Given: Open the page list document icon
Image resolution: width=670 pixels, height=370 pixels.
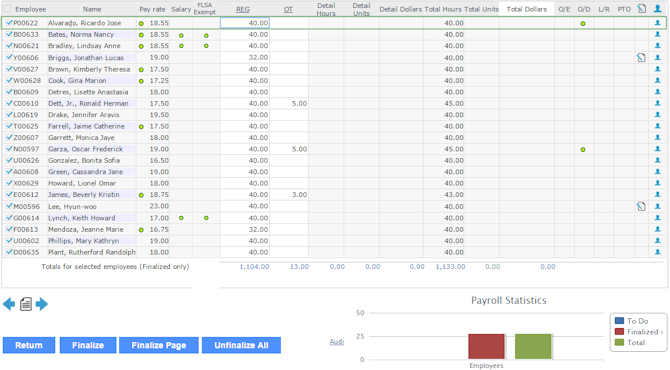Looking at the screenshot, I should click(26, 304).
